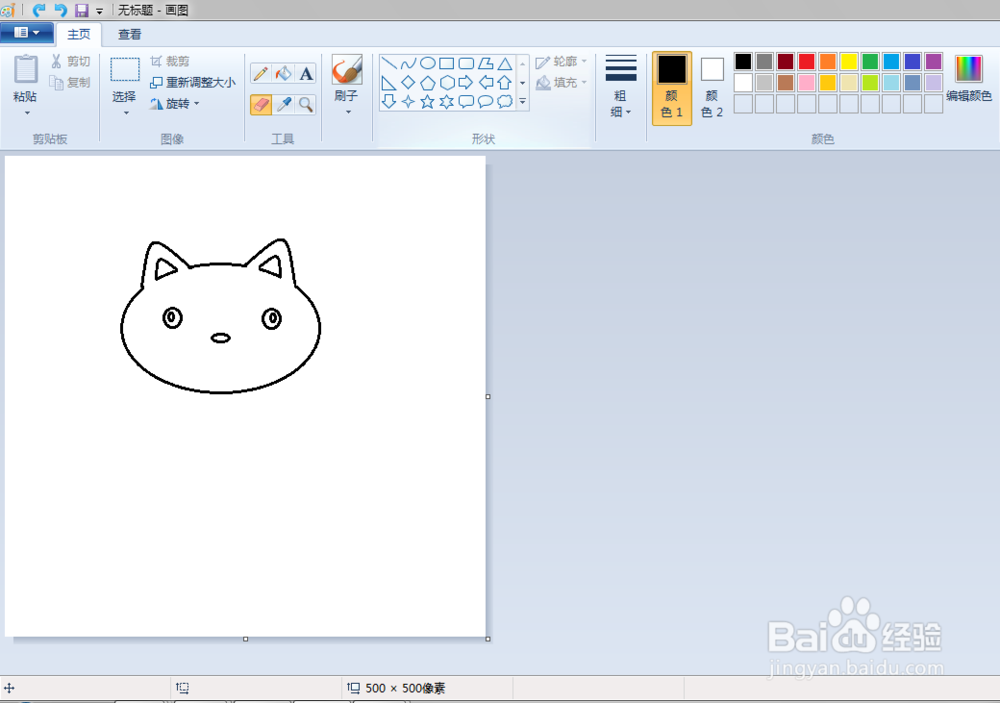This screenshot has width=1000, height=703.
Task: Click the Cut (剪切) button
Action: click(x=71, y=61)
